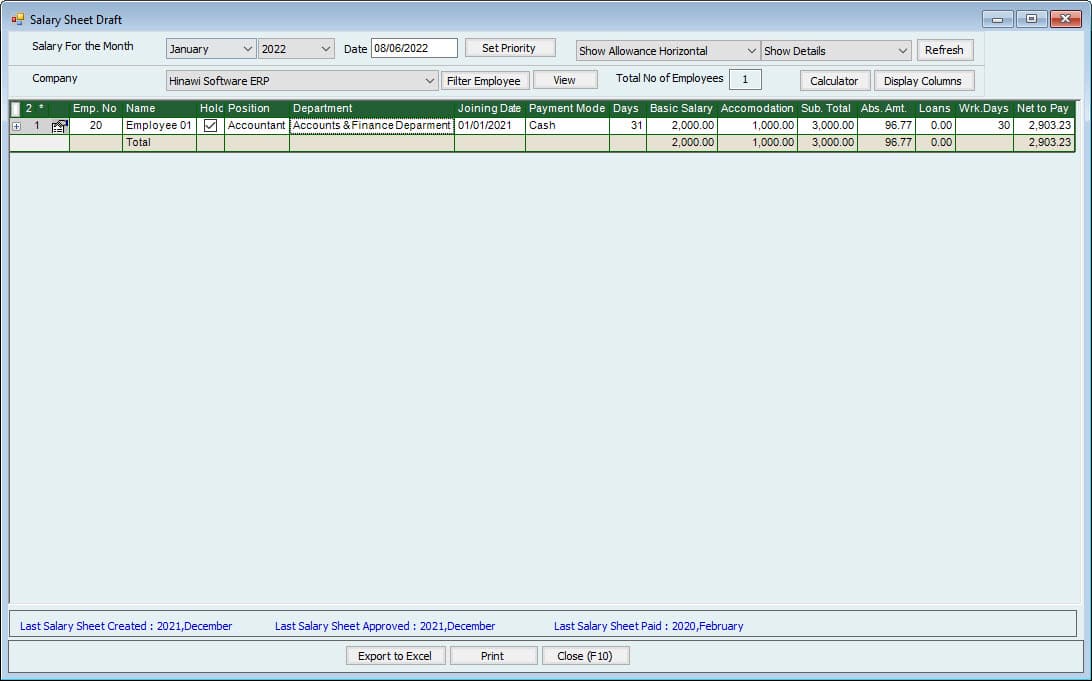Select Employee 01 sub total 3,000.00 cell

tap(827, 126)
